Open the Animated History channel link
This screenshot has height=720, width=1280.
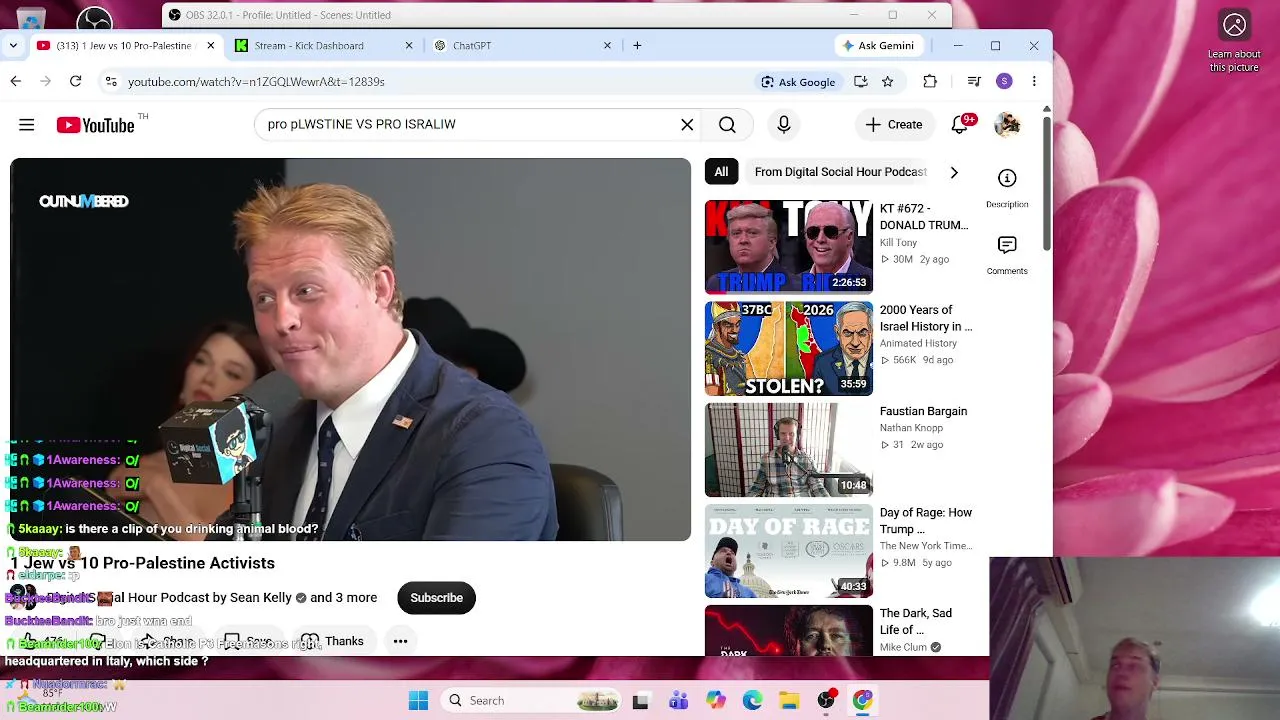pos(918,343)
